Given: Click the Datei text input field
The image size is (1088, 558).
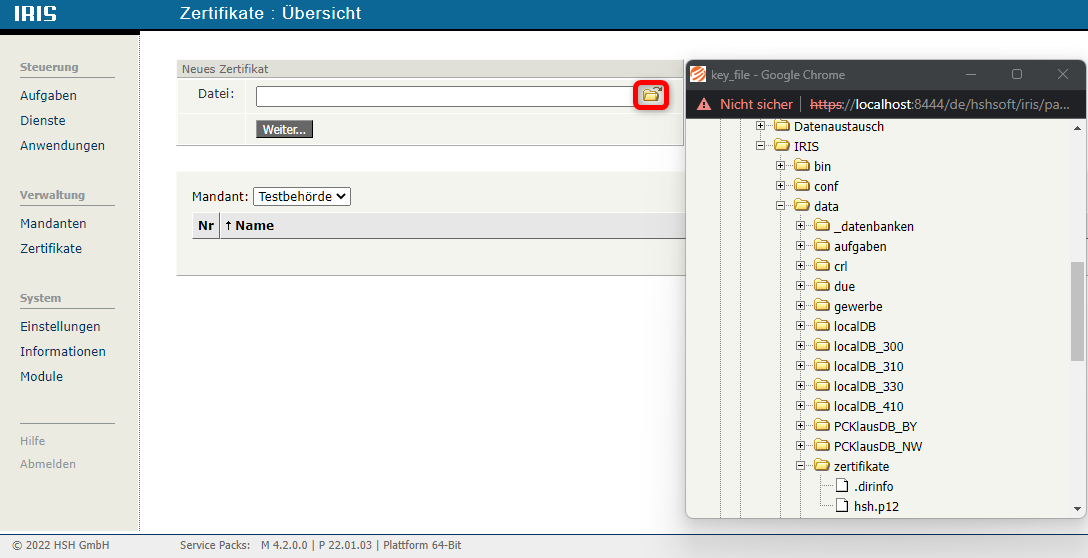Looking at the screenshot, I should point(444,96).
